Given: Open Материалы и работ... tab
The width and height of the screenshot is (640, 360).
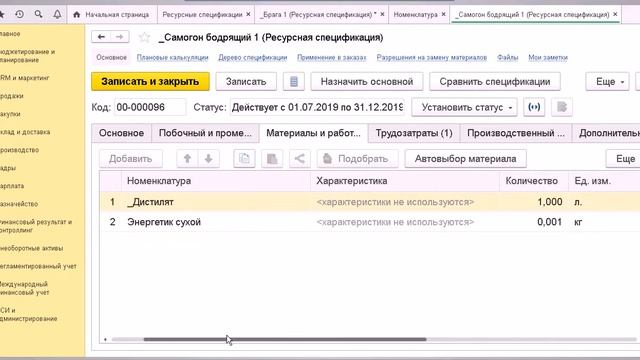Looking at the screenshot, I should tap(313, 133).
